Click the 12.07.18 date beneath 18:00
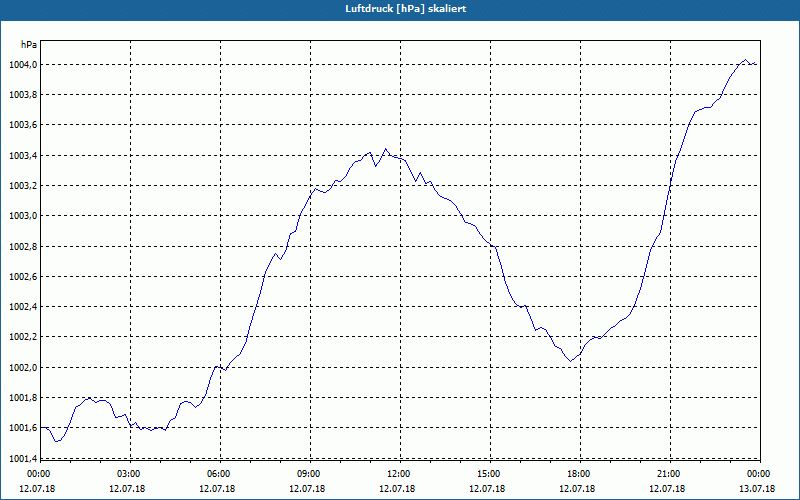The image size is (800, 500). pos(577,489)
